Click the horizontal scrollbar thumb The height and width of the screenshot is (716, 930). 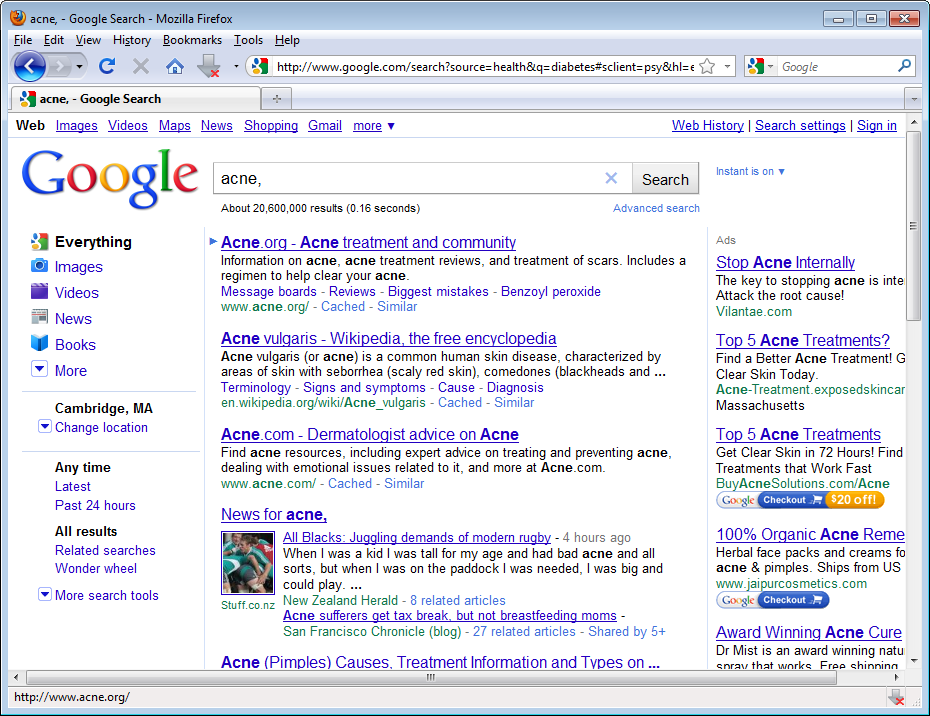(432, 677)
